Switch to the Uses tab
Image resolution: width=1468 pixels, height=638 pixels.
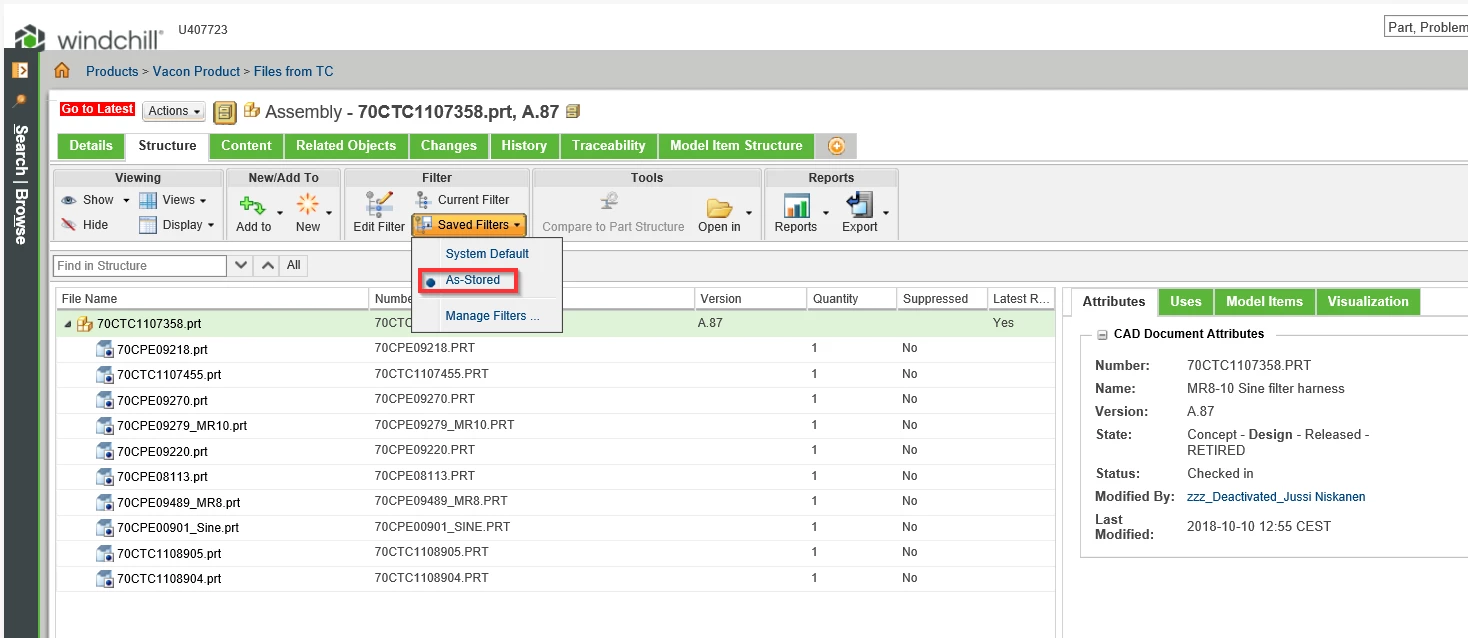tap(1186, 302)
